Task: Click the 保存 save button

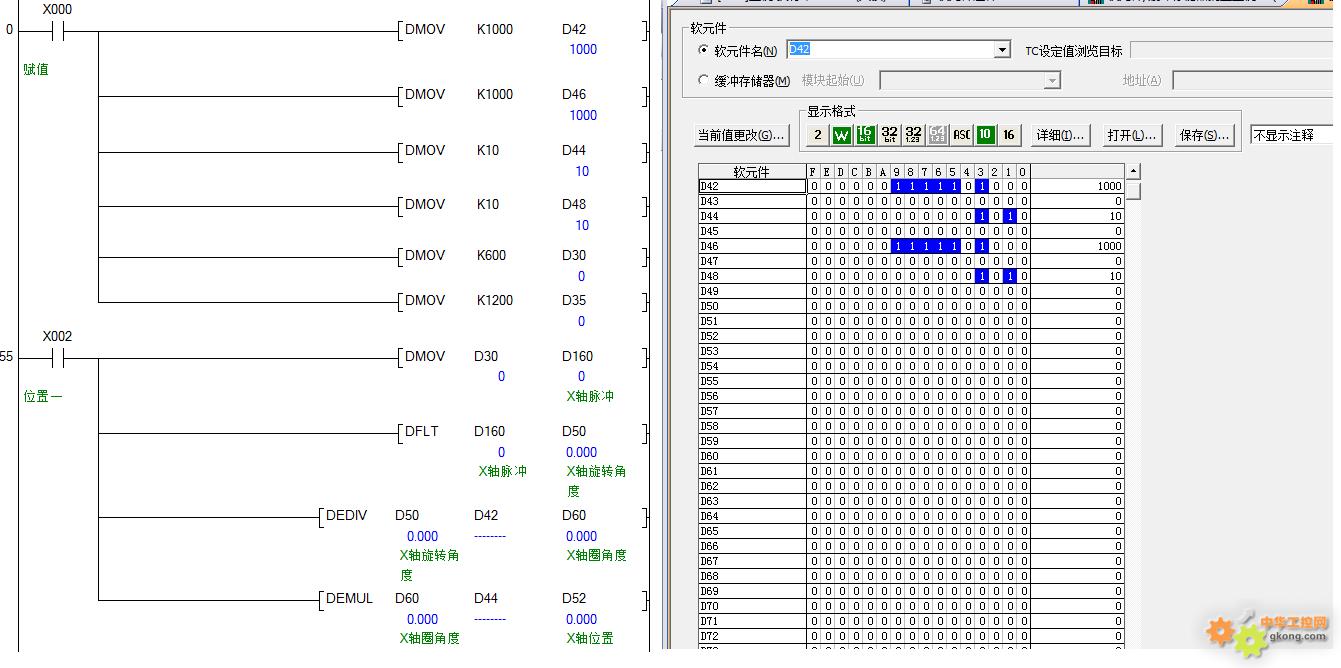Action: click(1204, 135)
